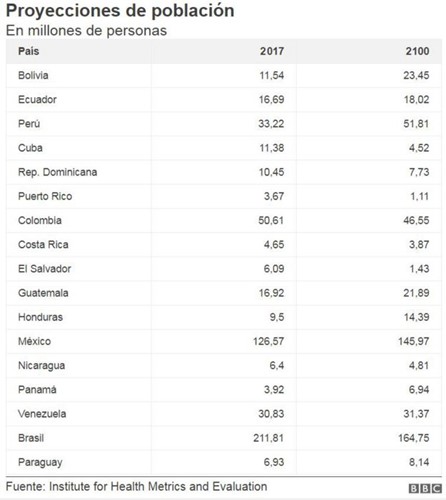Click the 2017 column header
This screenshot has width=446, height=500.
[x=272, y=51]
